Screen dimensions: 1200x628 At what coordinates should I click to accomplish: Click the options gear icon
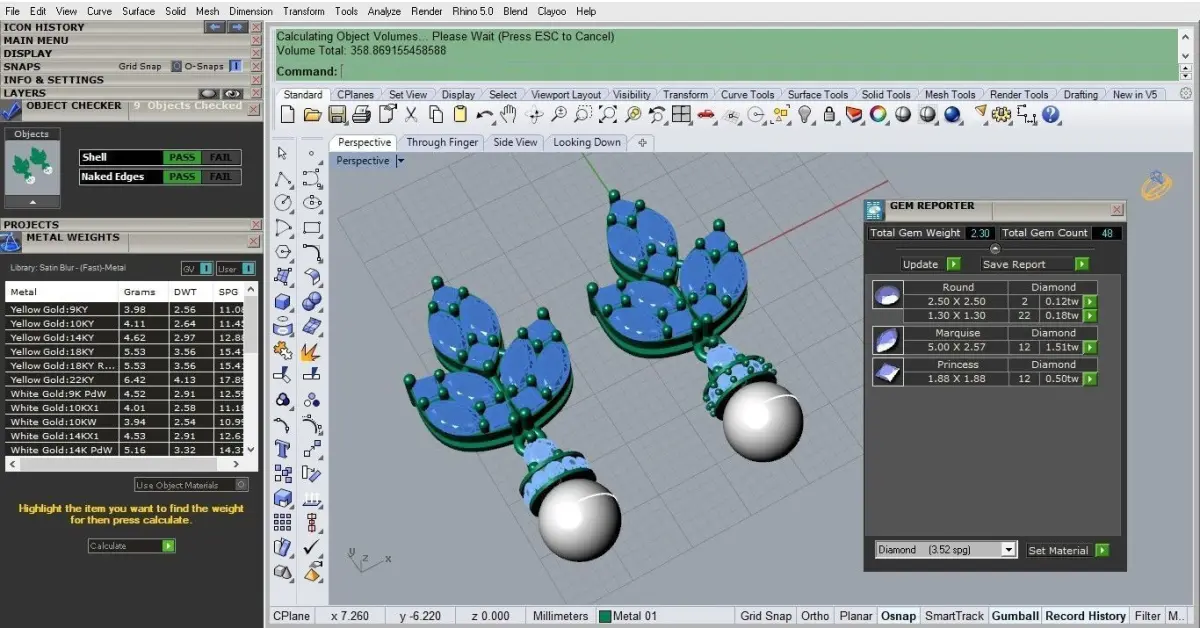1001,115
